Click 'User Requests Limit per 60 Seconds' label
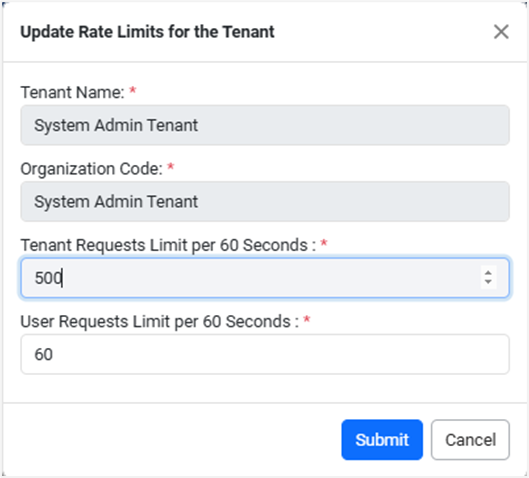The height and width of the screenshot is (478, 529). (x=160, y=321)
